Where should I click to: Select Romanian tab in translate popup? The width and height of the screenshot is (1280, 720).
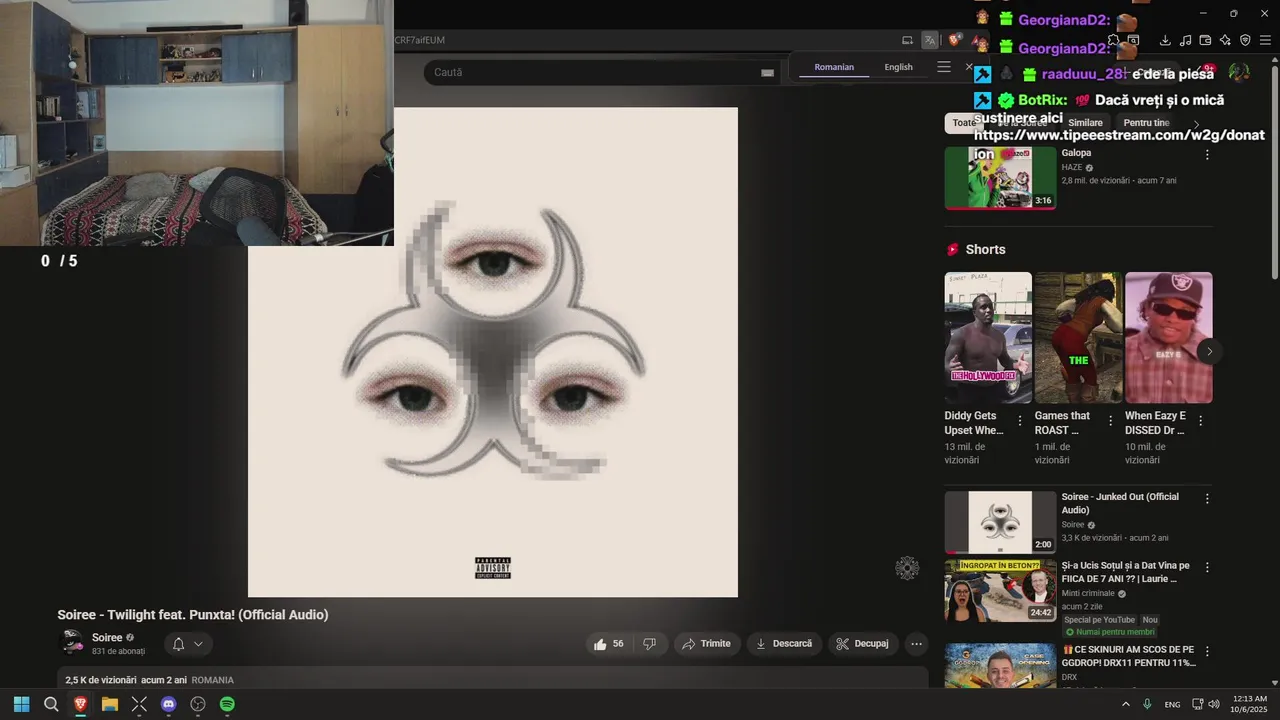(x=834, y=67)
